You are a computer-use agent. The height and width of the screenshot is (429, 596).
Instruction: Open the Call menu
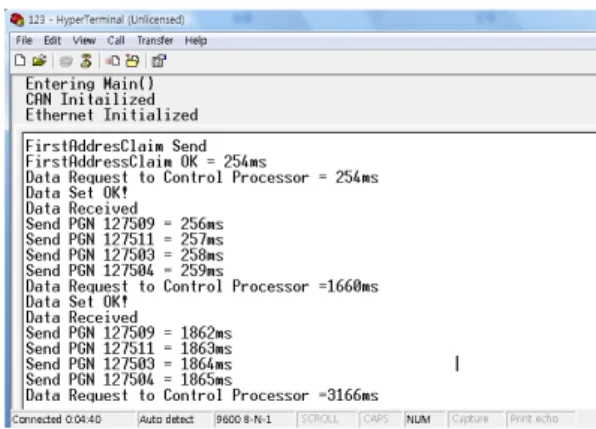[x=116, y=40]
